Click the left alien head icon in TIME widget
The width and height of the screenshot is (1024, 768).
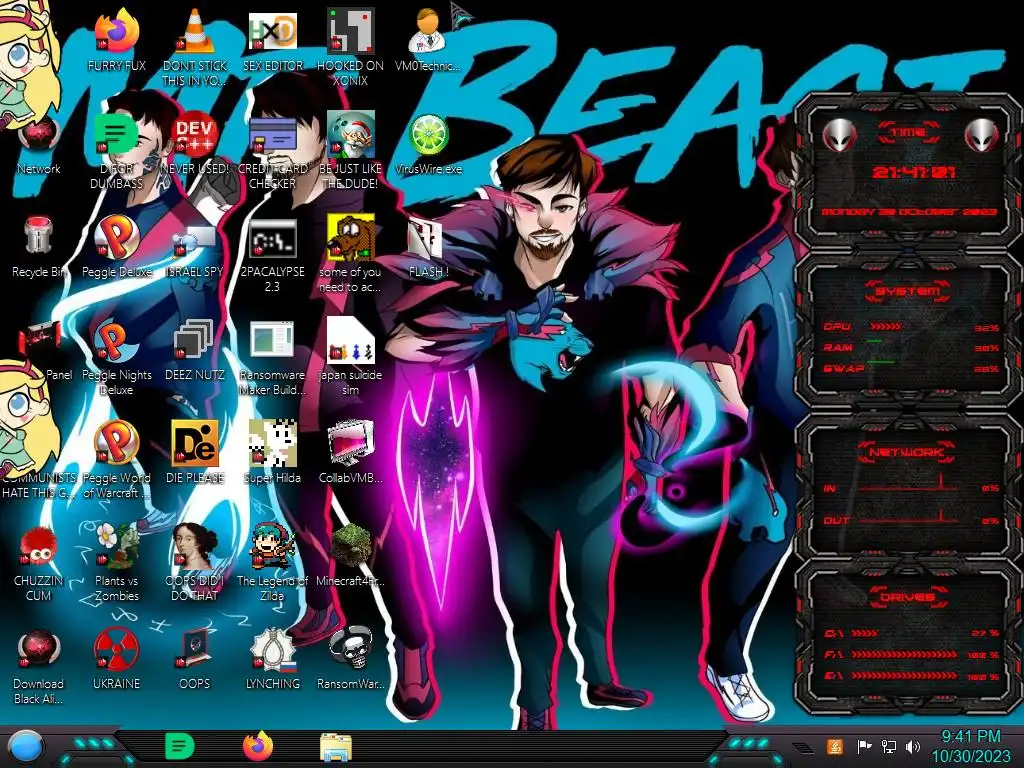click(x=839, y=136)
